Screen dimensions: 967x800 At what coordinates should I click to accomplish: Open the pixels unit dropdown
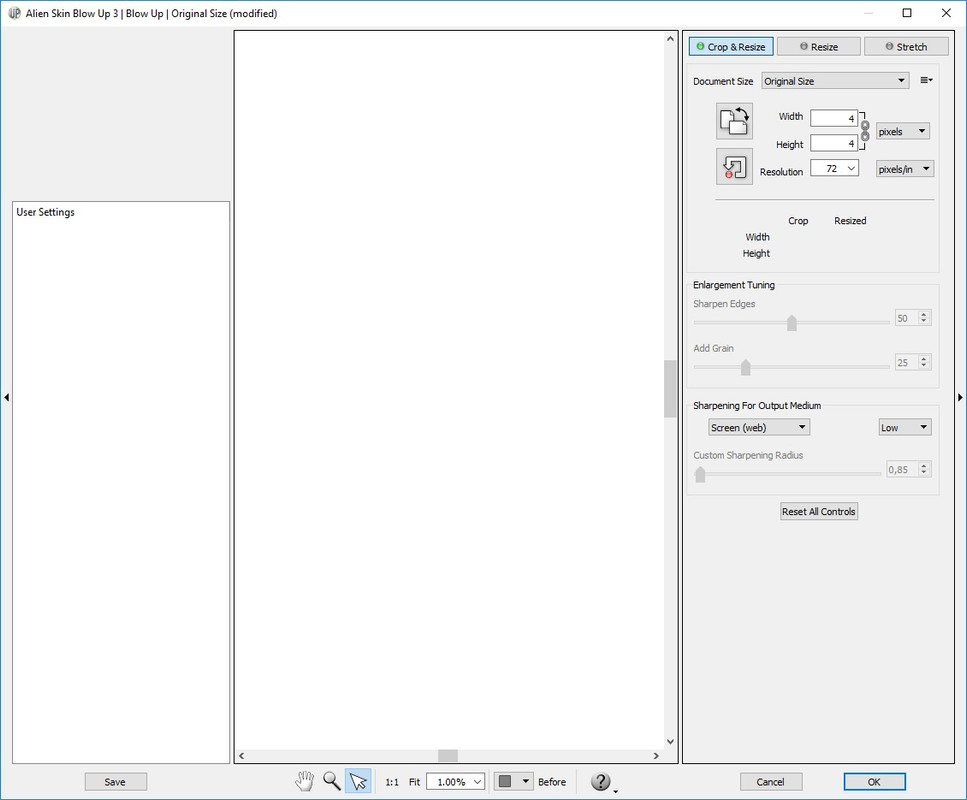[902, 131]
